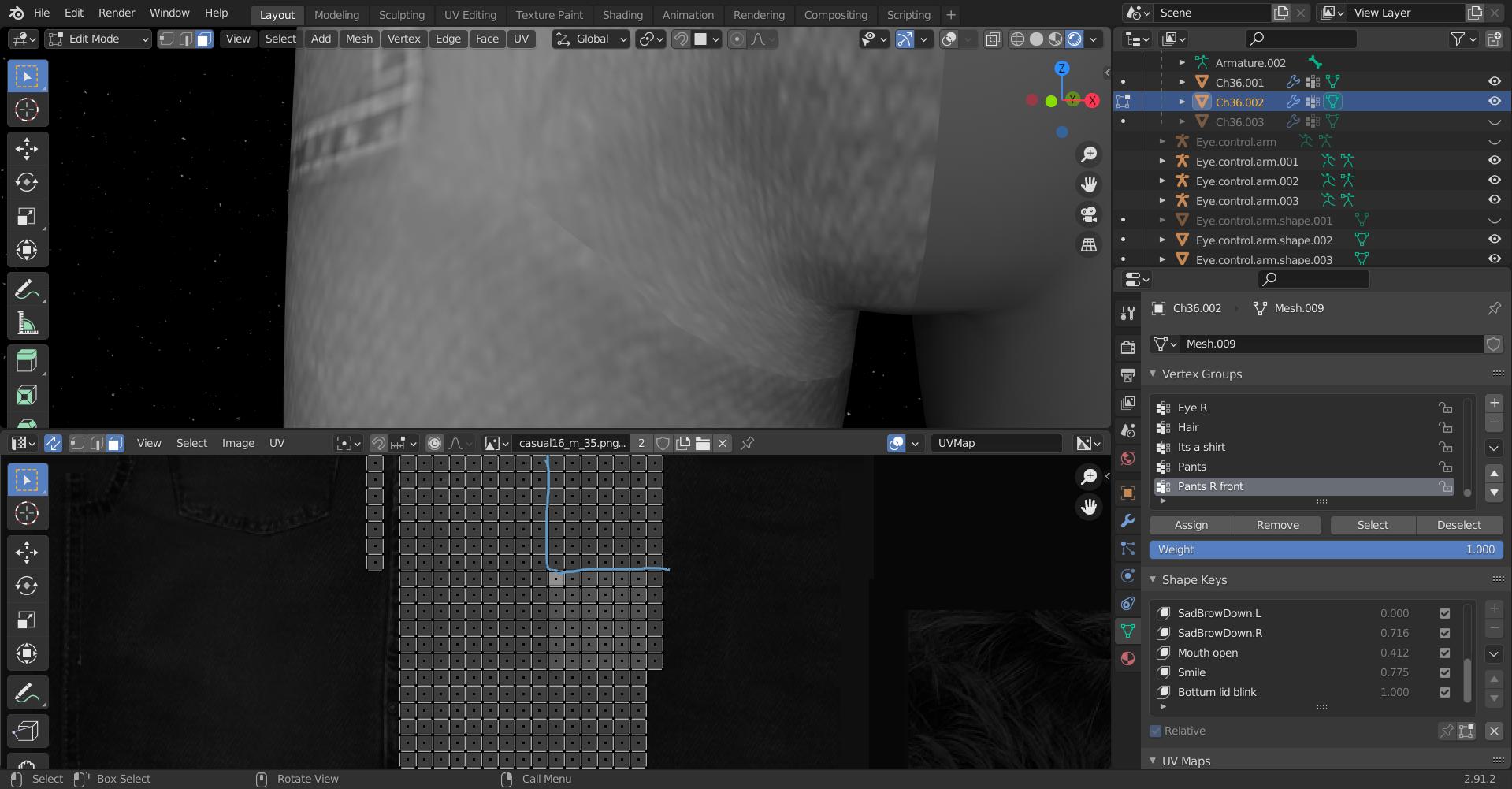This screenshot has width=1512, height=789.
Task: Expand Armature.002 in the outliner
Action: pyautogui.click(x=1182, y=62)
